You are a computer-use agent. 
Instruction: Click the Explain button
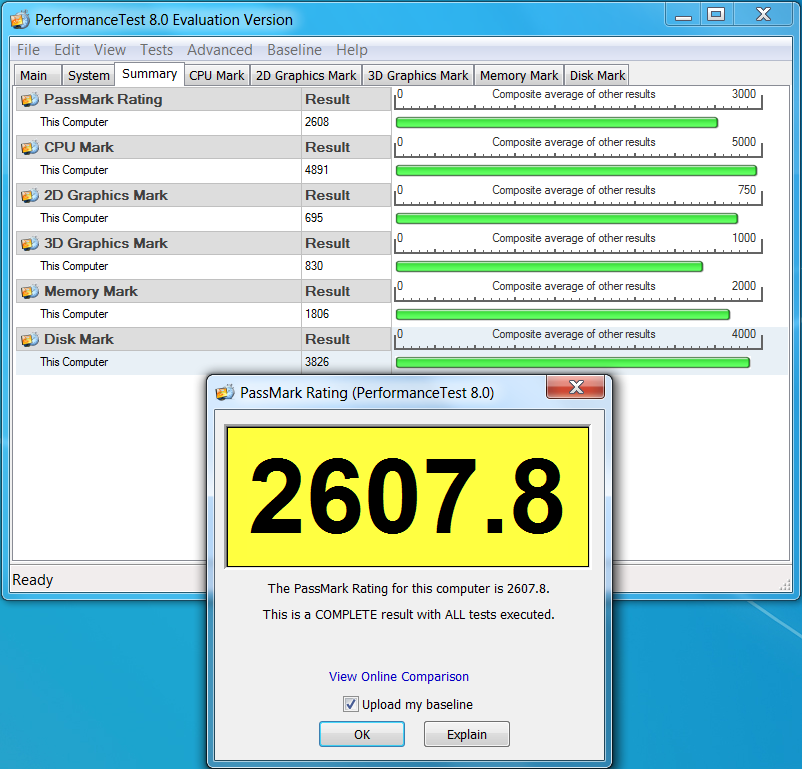[466, 734]
